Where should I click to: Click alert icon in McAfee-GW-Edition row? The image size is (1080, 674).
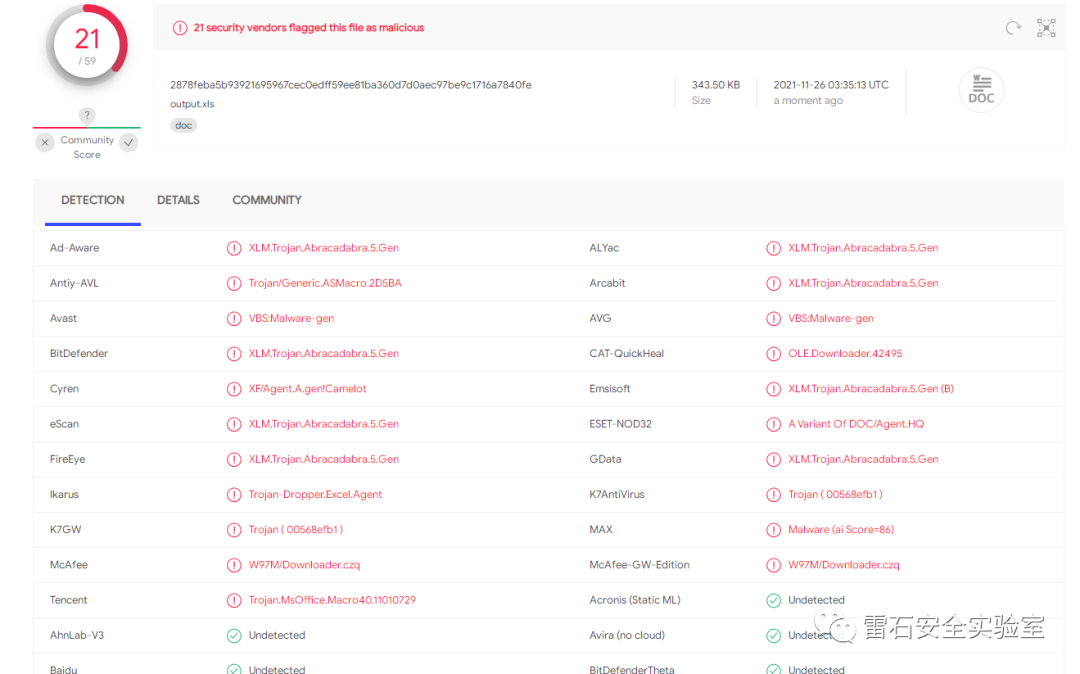[773, 565]
